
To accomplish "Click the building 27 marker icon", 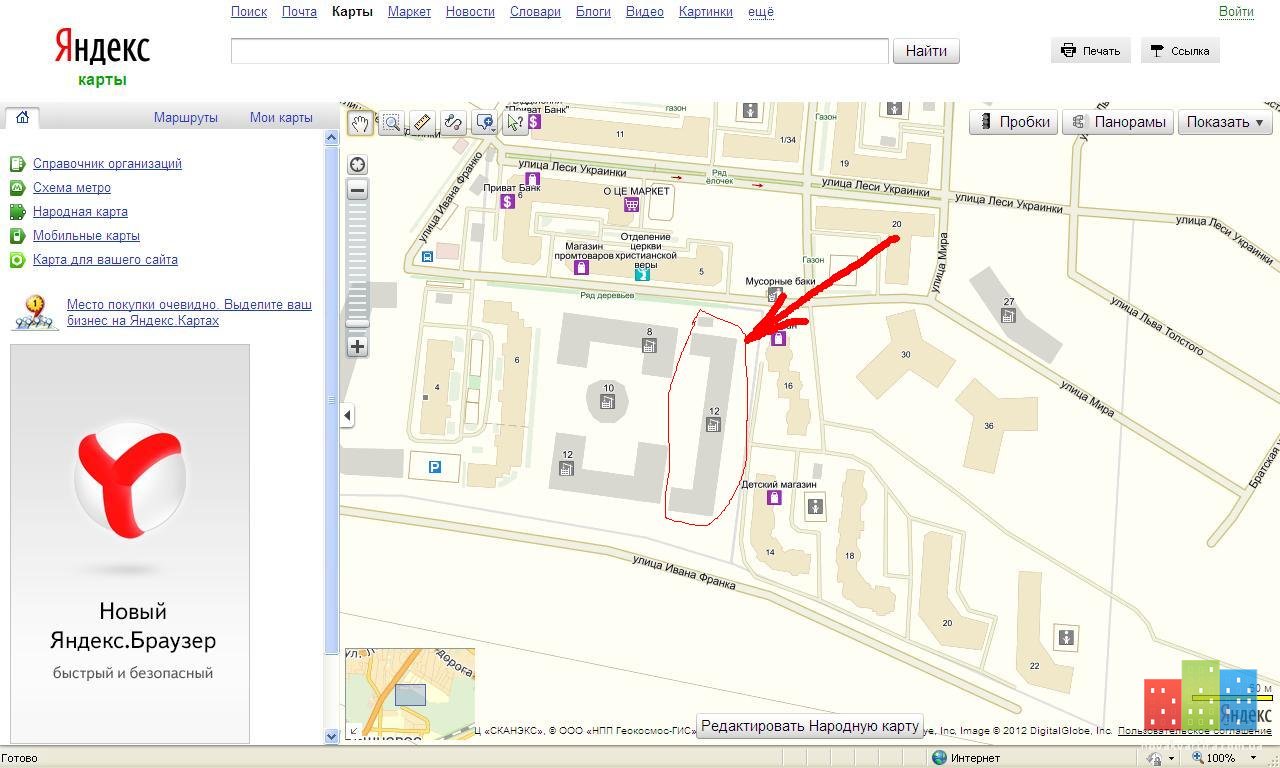I will tap(1008, 316).
